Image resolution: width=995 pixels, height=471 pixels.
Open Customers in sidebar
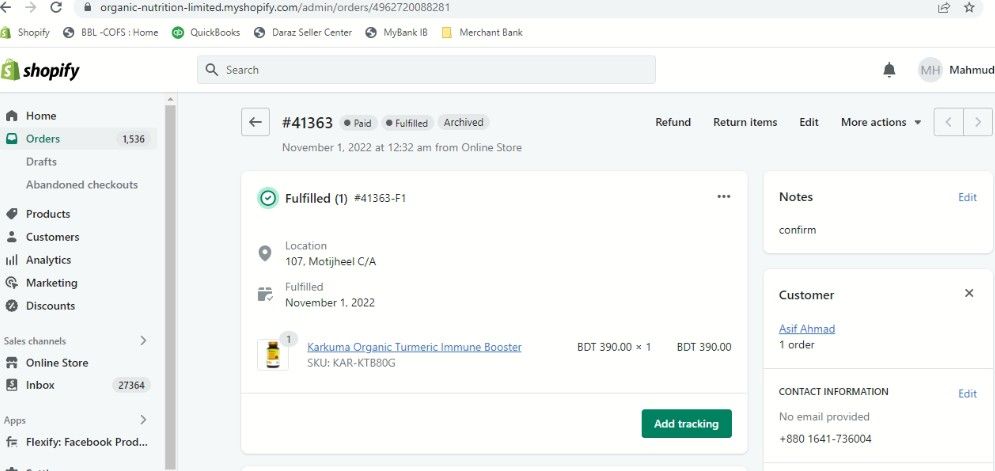53,237
